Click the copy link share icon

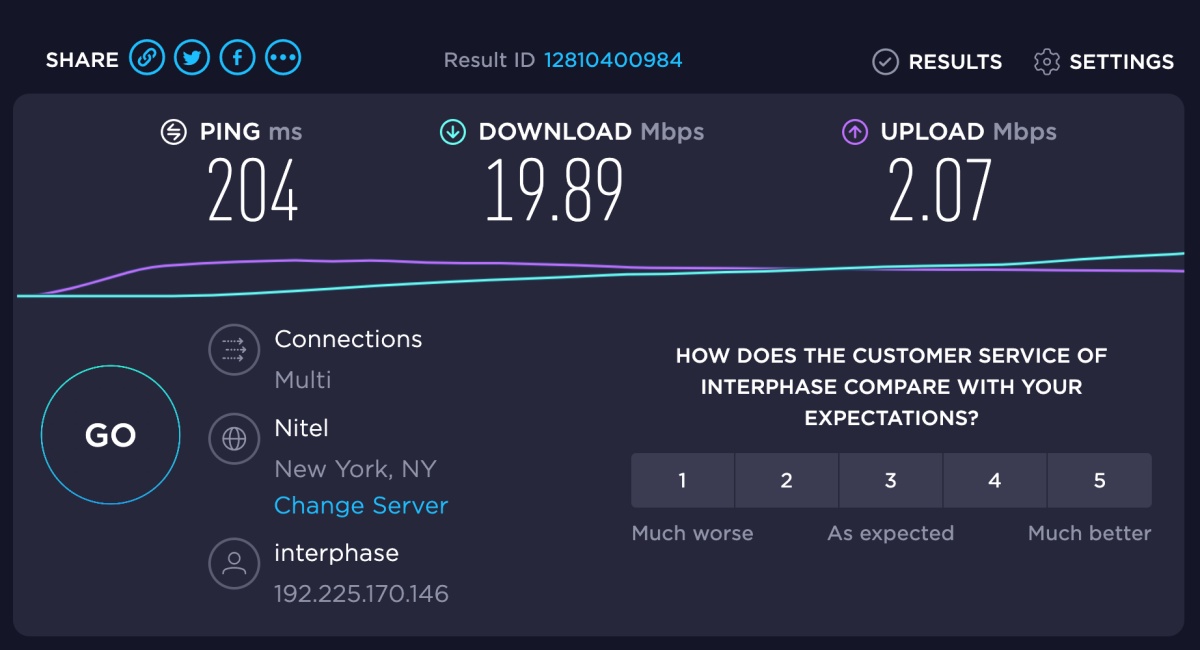147,58
